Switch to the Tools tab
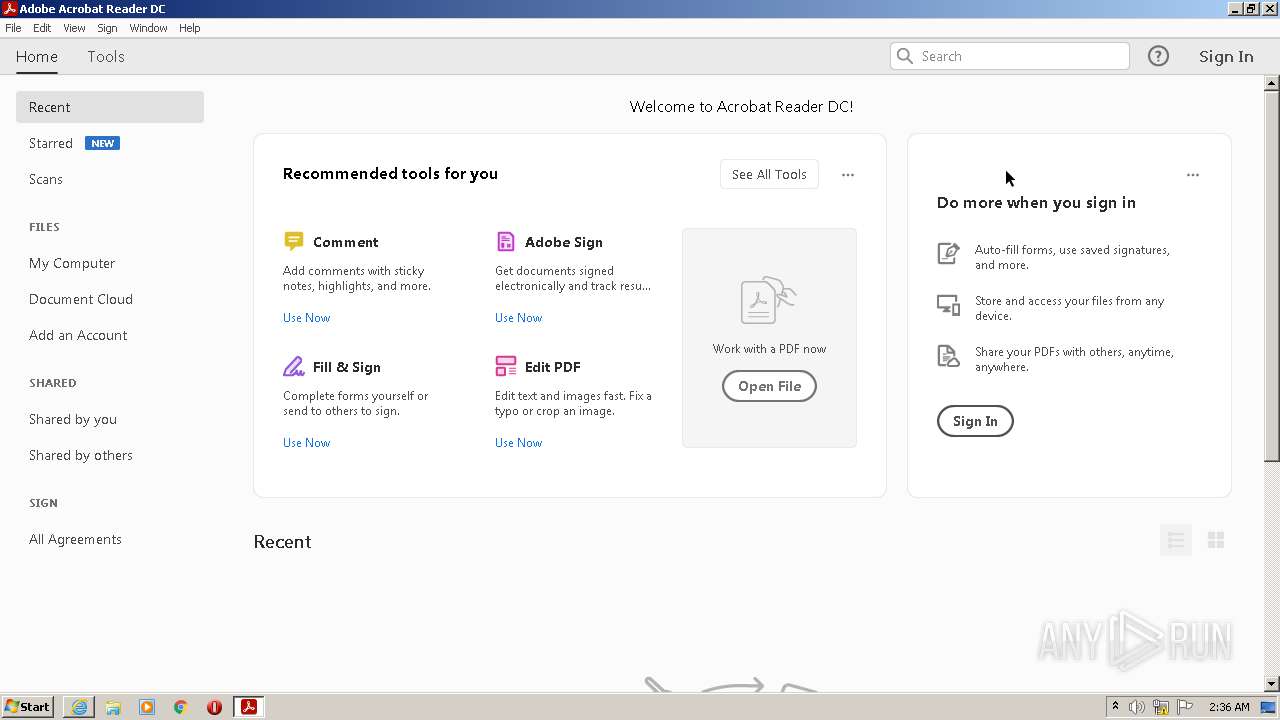The height and width of the screenshot is (720, 1280). [x=106, y=56]
